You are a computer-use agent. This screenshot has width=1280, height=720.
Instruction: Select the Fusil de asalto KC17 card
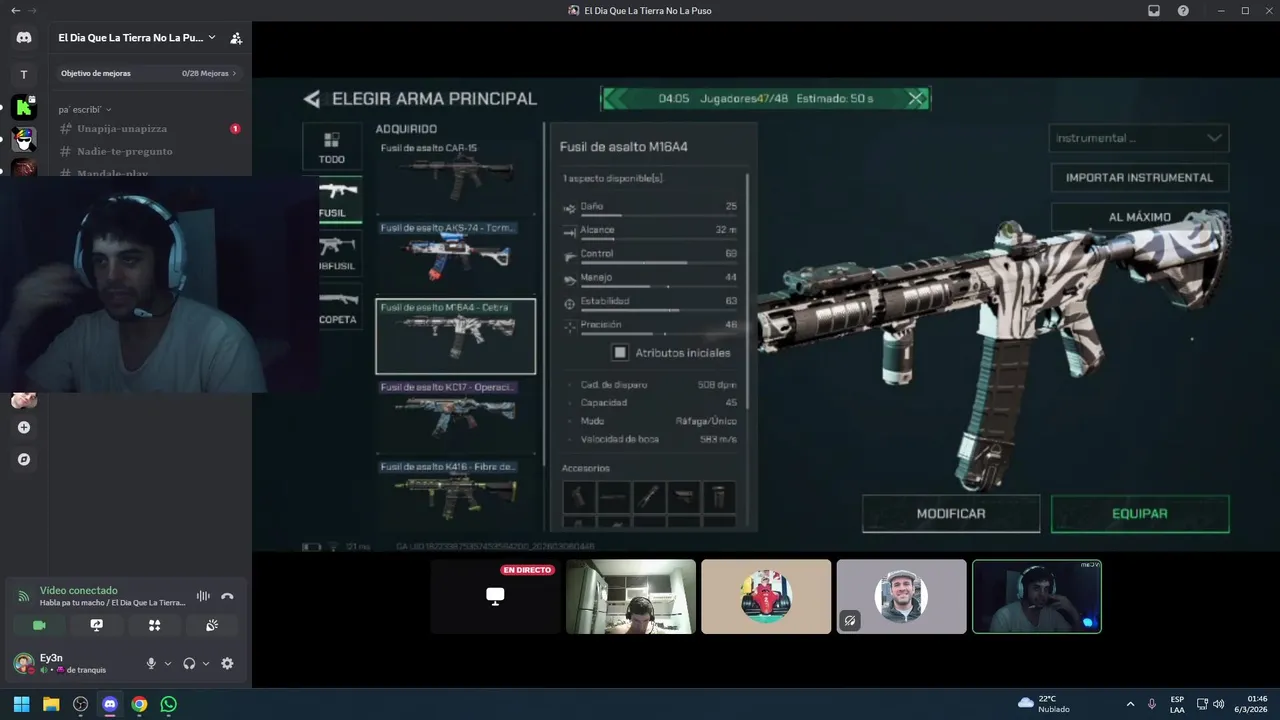456,416
